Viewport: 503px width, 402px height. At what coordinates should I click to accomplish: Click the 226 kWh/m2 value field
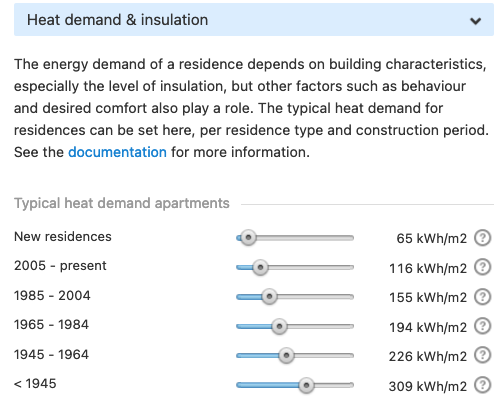pos(428,356)
